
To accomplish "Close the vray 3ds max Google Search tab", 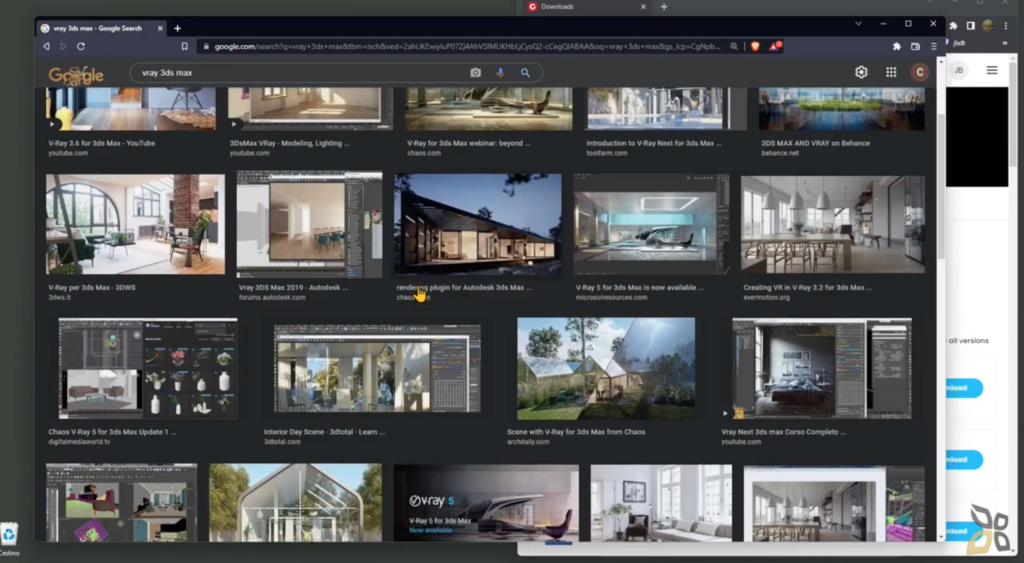I will click(x=160, y=28).
